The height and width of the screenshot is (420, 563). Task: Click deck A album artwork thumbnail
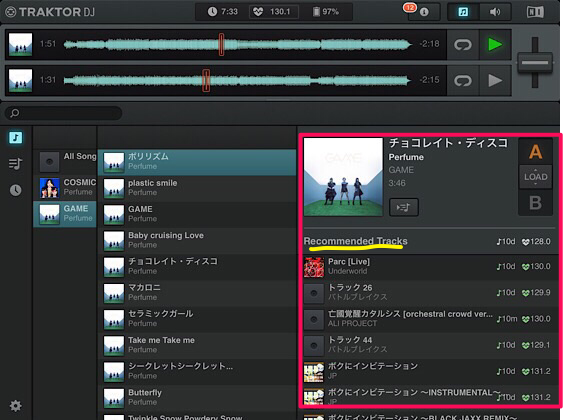(20, 45)
